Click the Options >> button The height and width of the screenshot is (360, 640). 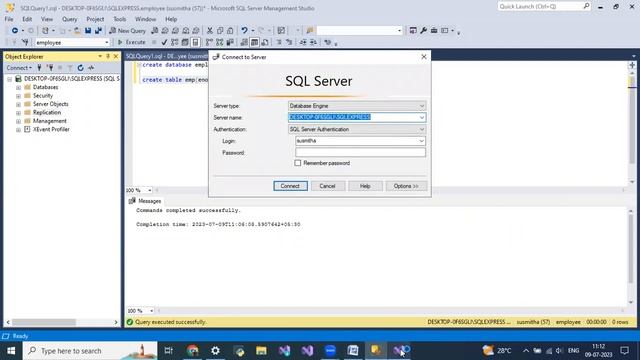point(406,186)
